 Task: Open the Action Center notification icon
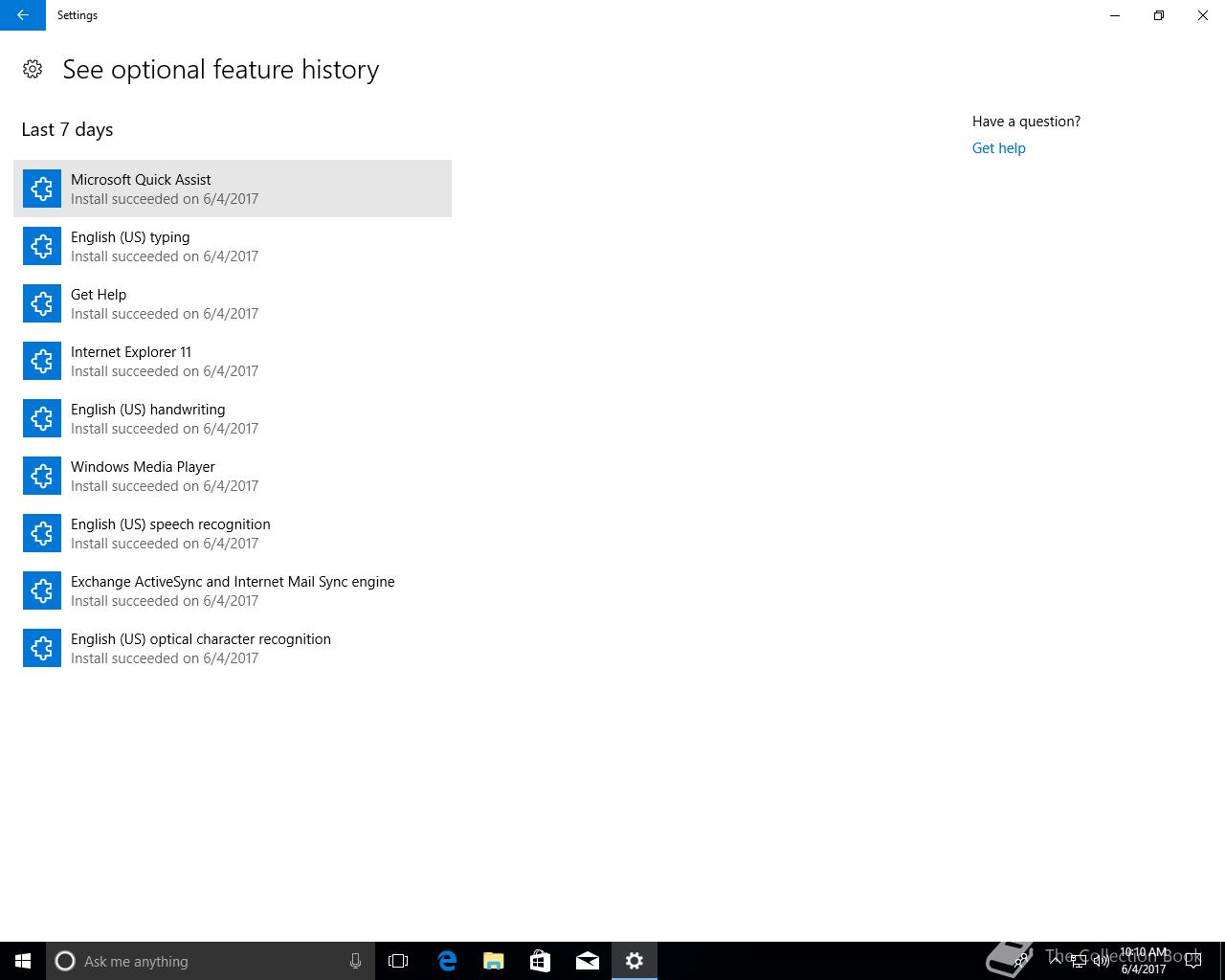(1193, 961)
